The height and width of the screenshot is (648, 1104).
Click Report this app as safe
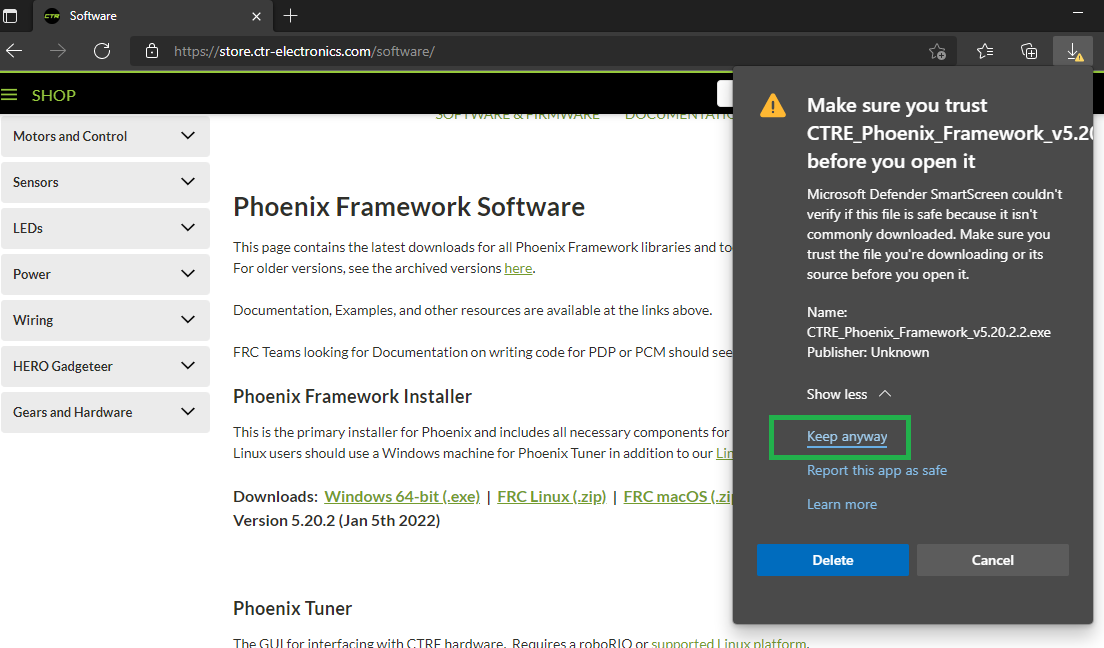pos(877,470)
